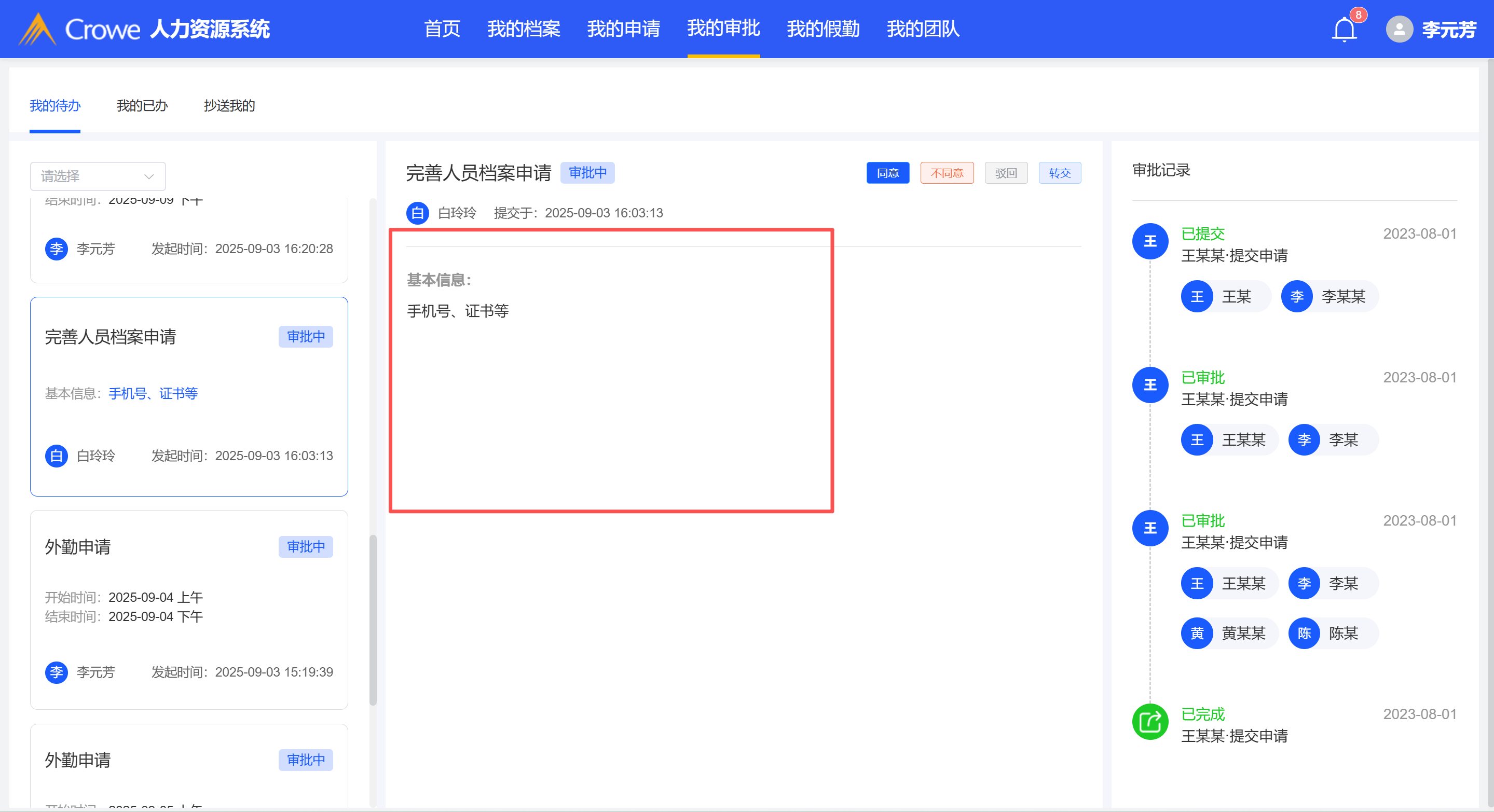The height and width of the screenshot is (812, 1494).
Task: Click the 陈 avatar chip for 陈某
Action: pos(1304,634)
